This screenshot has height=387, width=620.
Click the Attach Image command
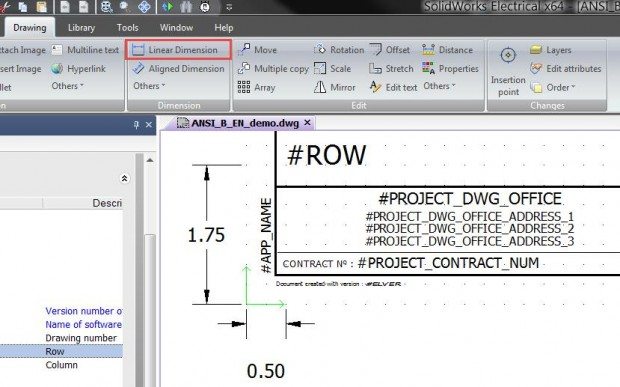(23, 50)
